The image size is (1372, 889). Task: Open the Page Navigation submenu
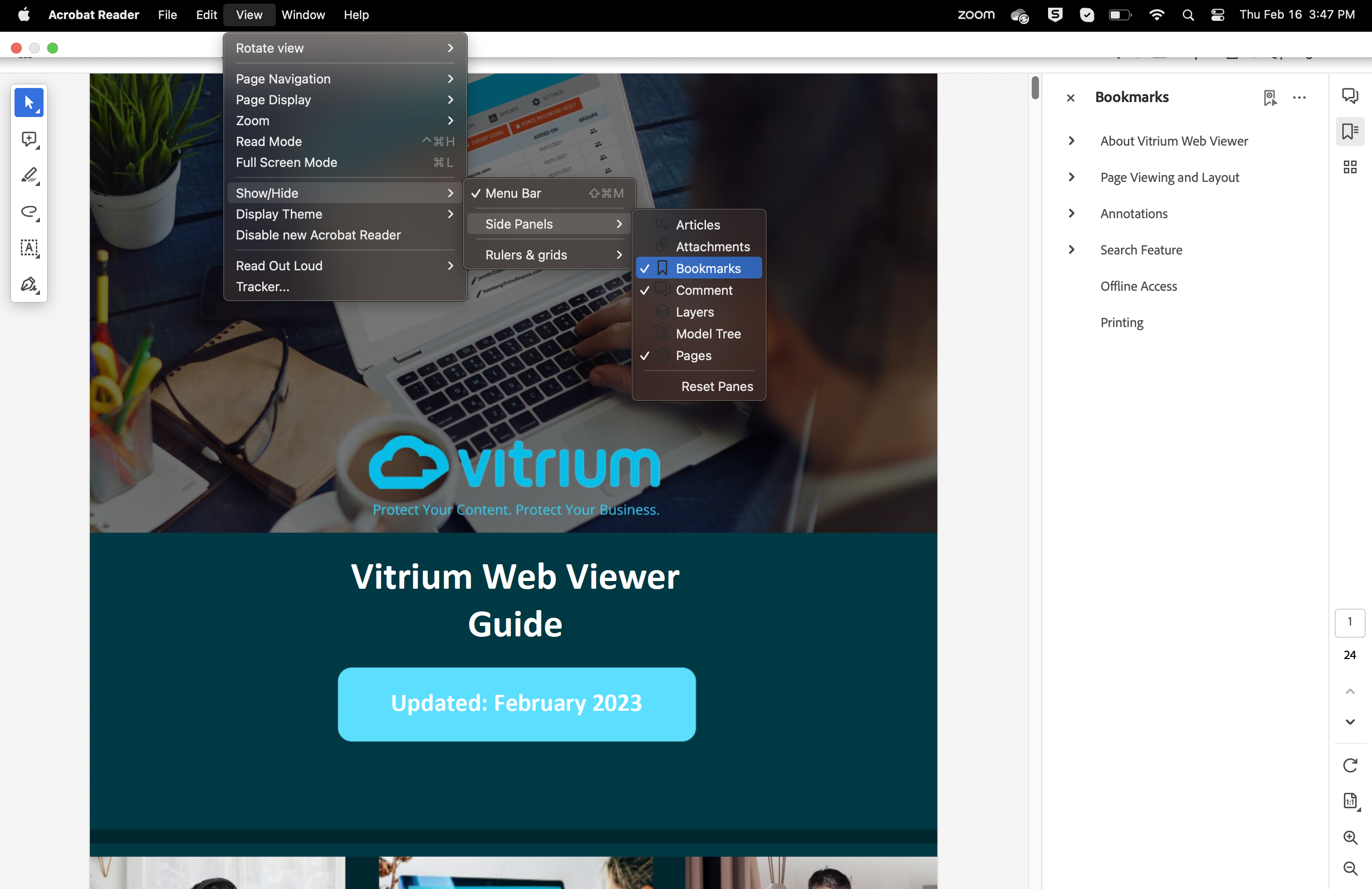(x=345, y=79)
